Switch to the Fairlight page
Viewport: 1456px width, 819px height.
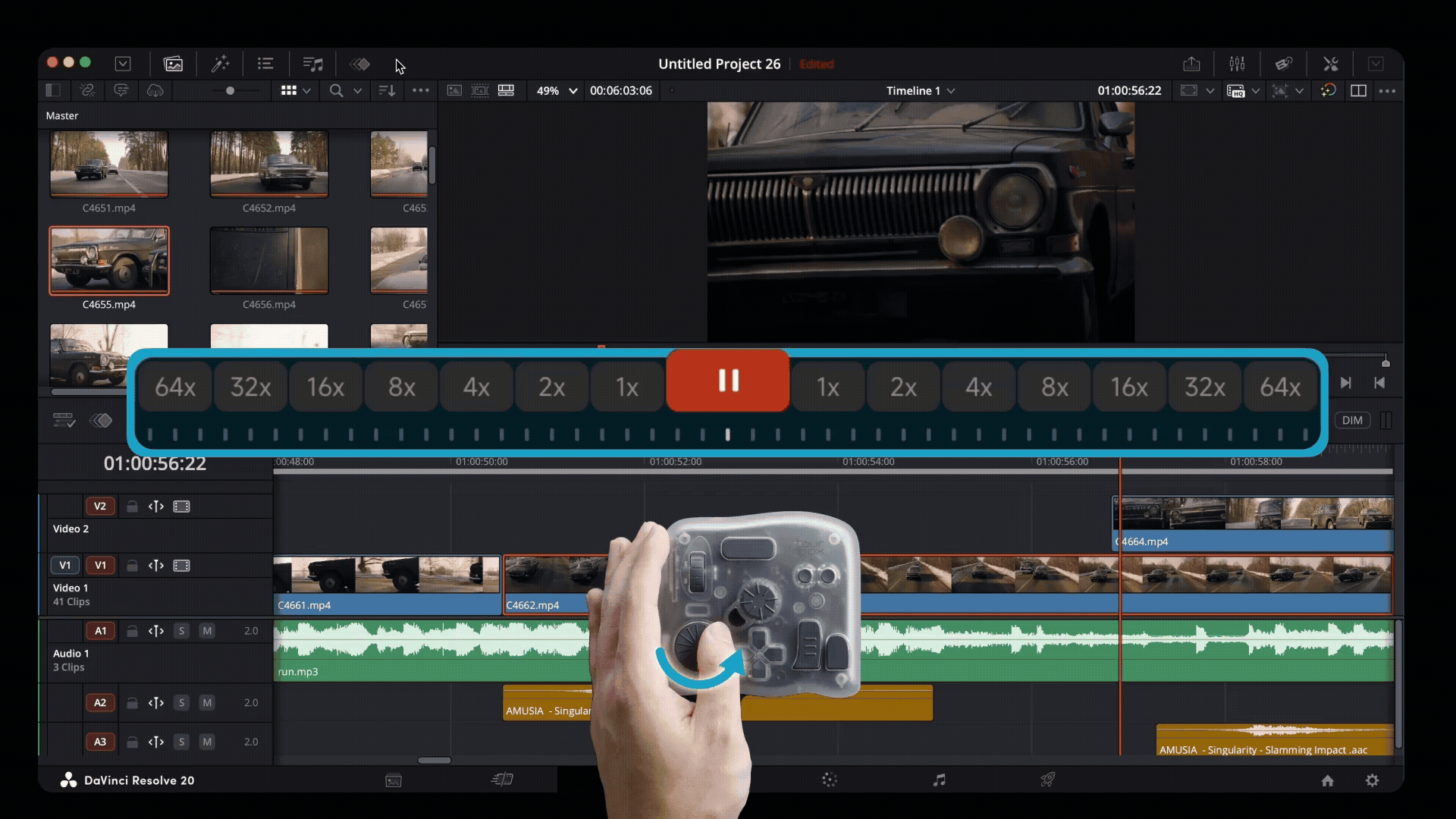[x=940, y=780]
